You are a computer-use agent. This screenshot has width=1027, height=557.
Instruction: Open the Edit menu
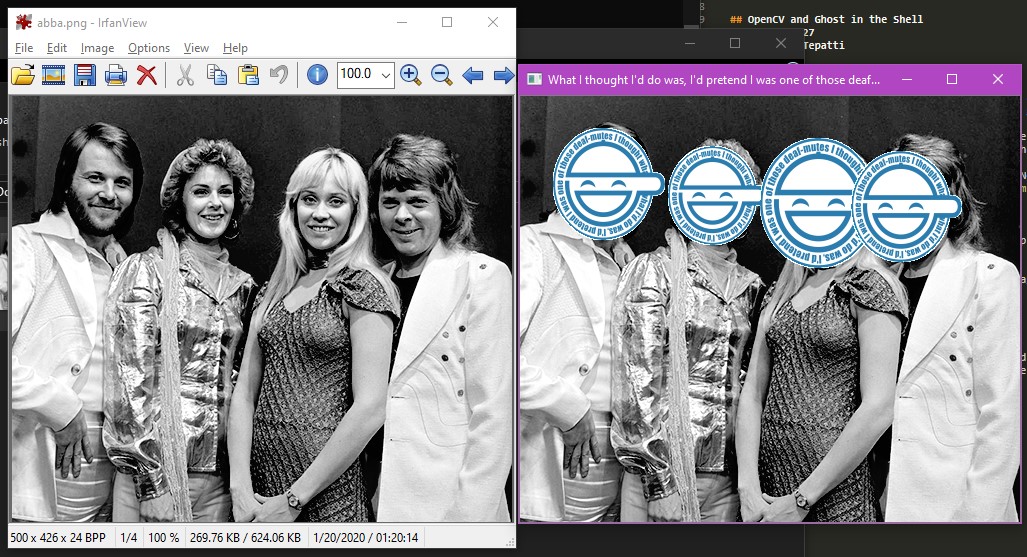point(57,48)
